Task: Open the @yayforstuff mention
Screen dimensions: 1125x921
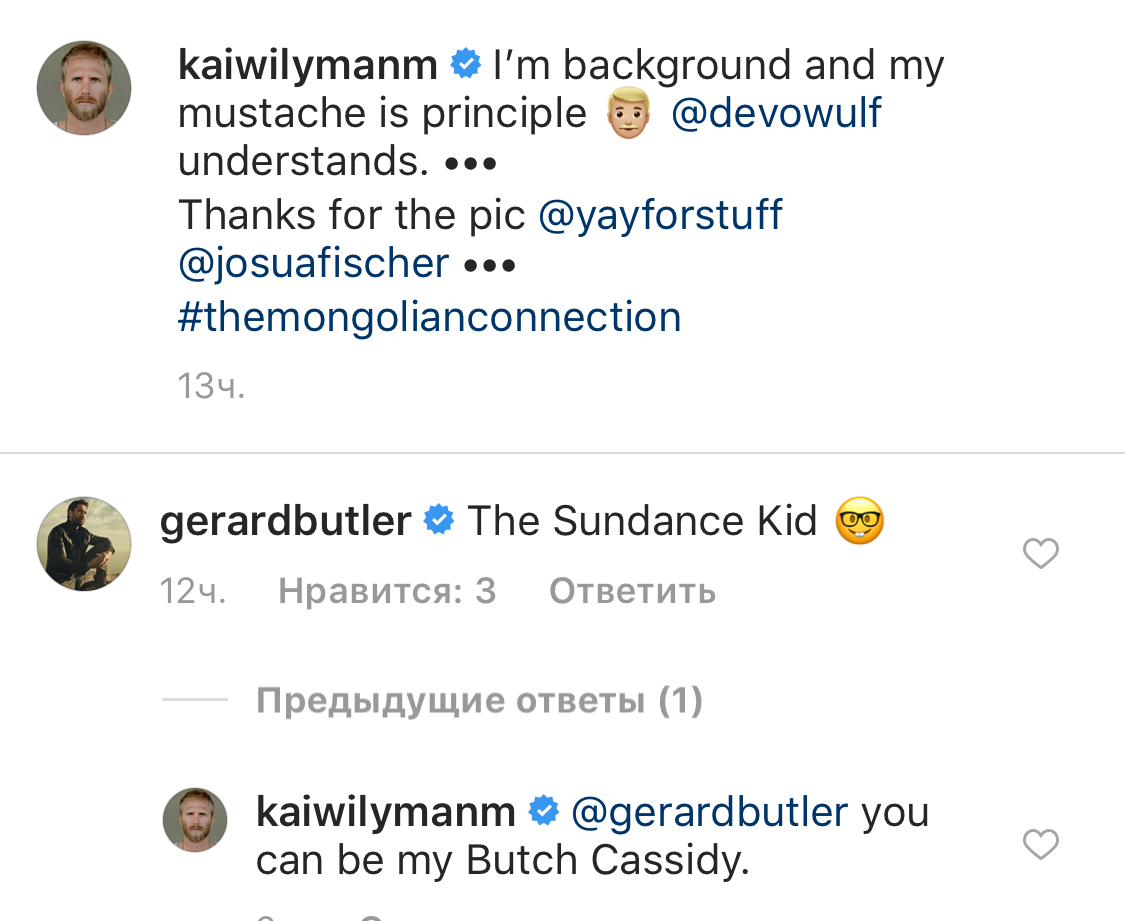Action: click(660, 215)
